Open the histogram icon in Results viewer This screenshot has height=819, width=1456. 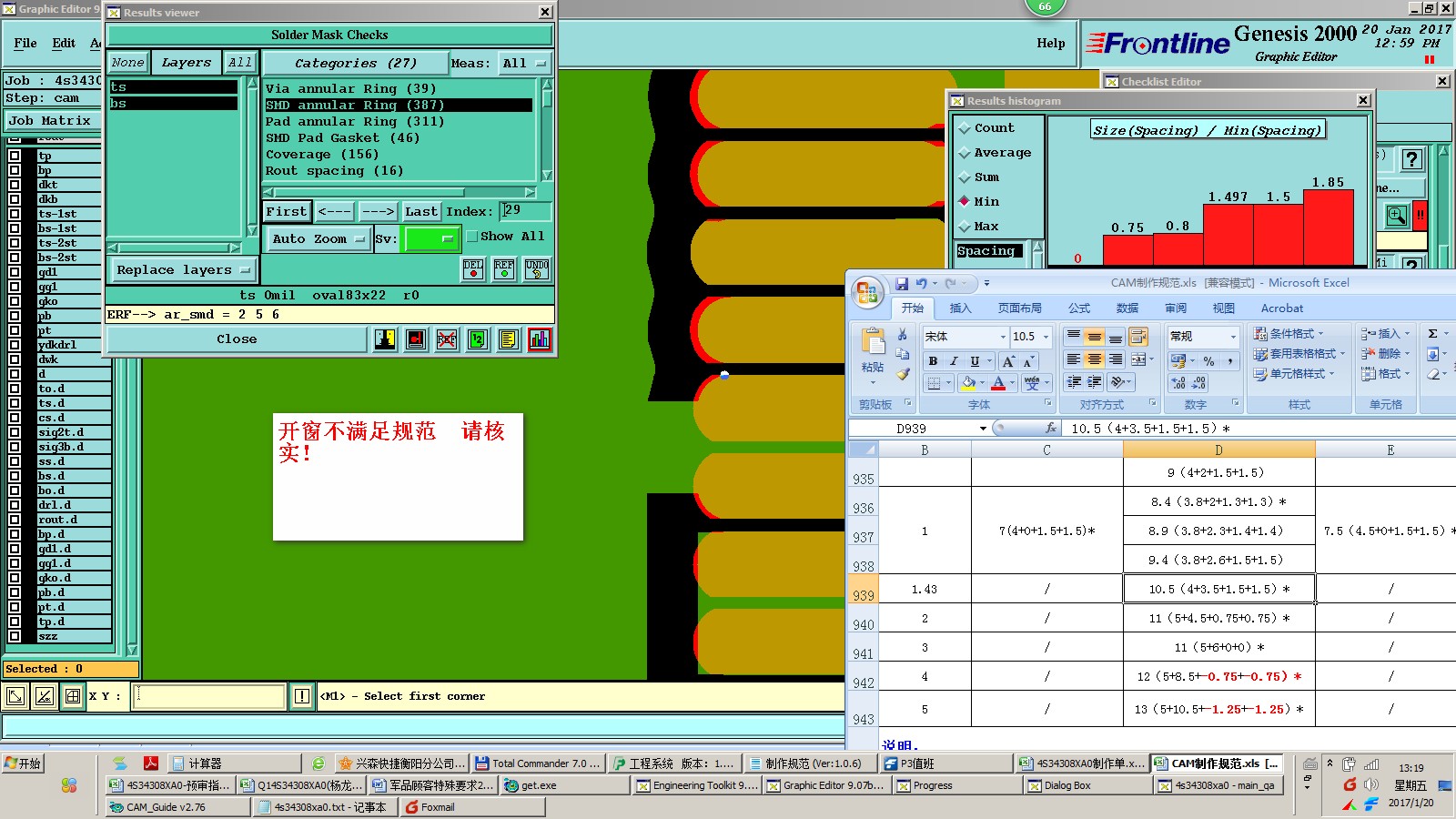tap(540, 339)
